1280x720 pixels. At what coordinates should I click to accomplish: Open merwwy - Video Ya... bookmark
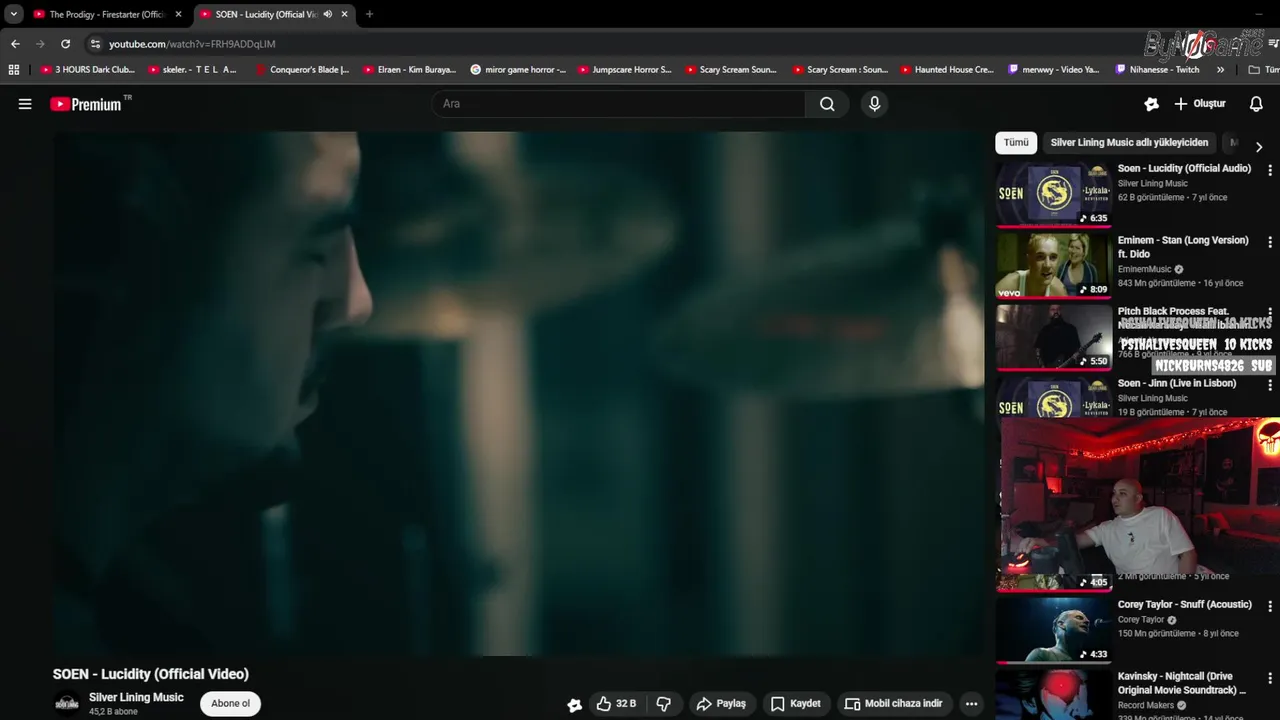coord(1054,70)
